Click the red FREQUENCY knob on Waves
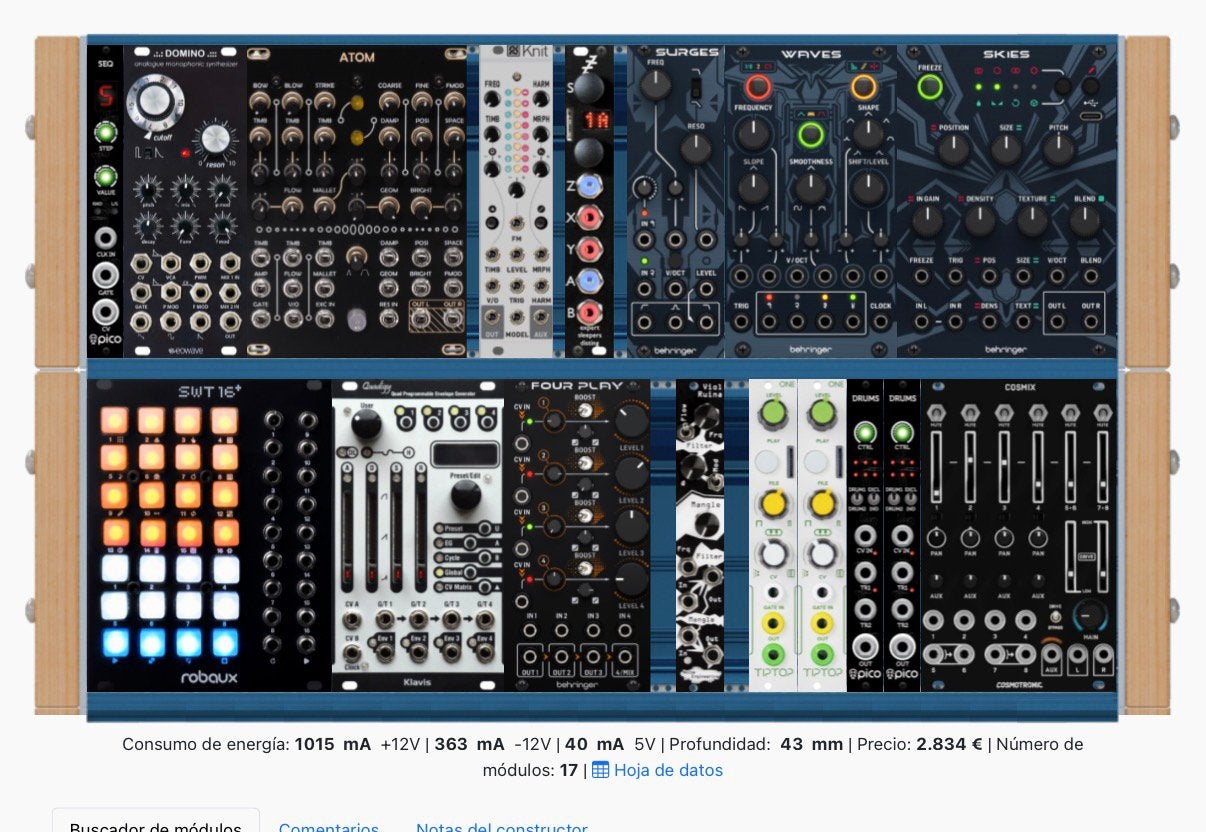Screen dimensions: 1206x832 756,88
